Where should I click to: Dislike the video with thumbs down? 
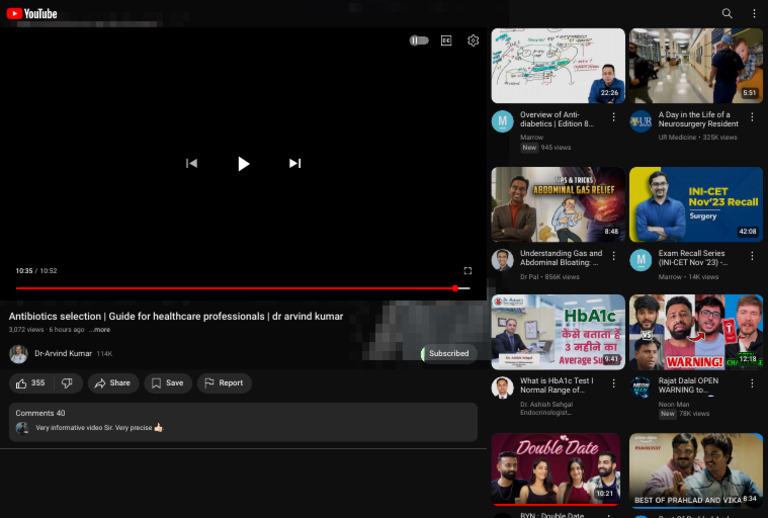point(67,383)
